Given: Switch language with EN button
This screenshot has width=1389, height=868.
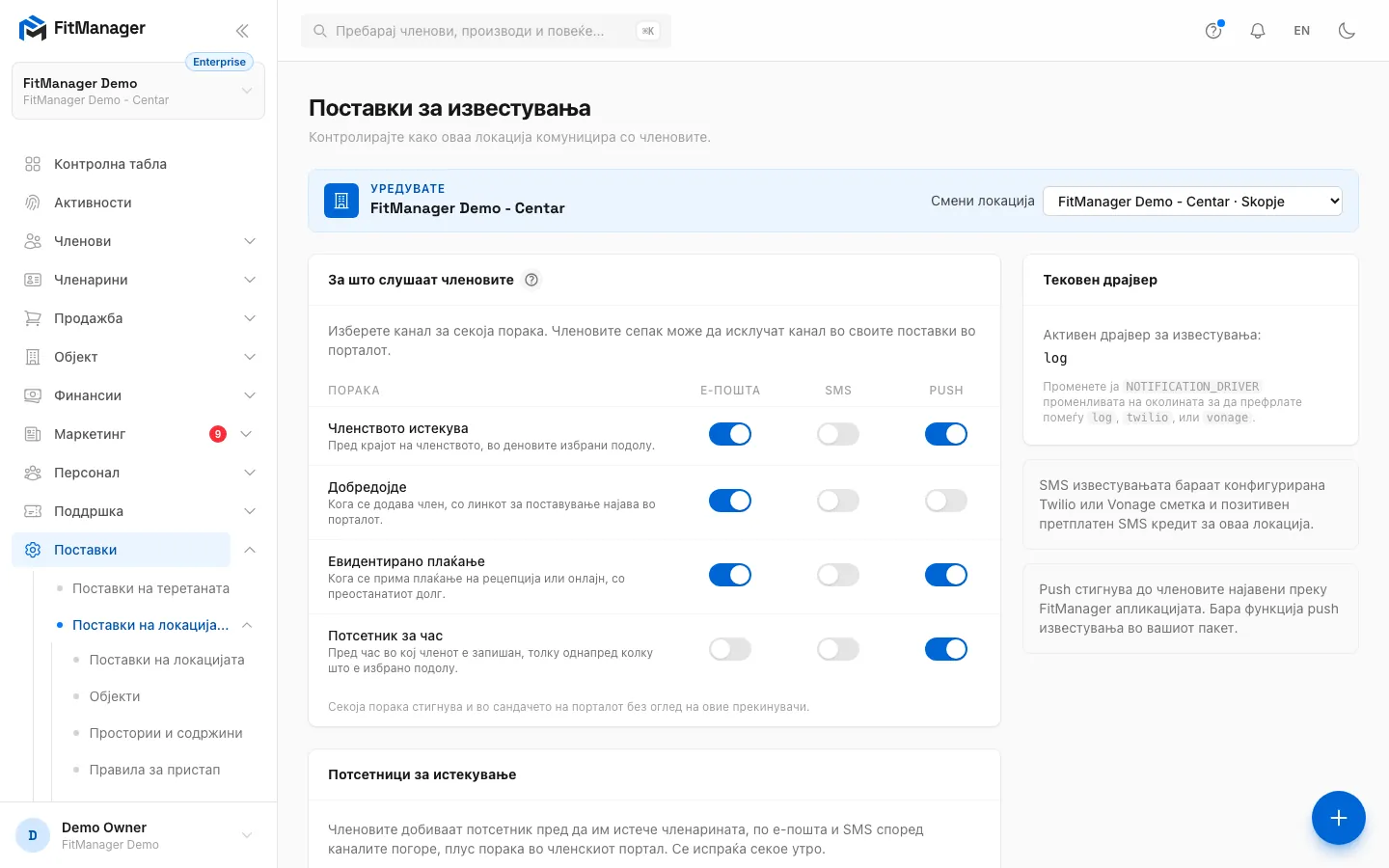Looking at the screenshot, I should 1302,31.
